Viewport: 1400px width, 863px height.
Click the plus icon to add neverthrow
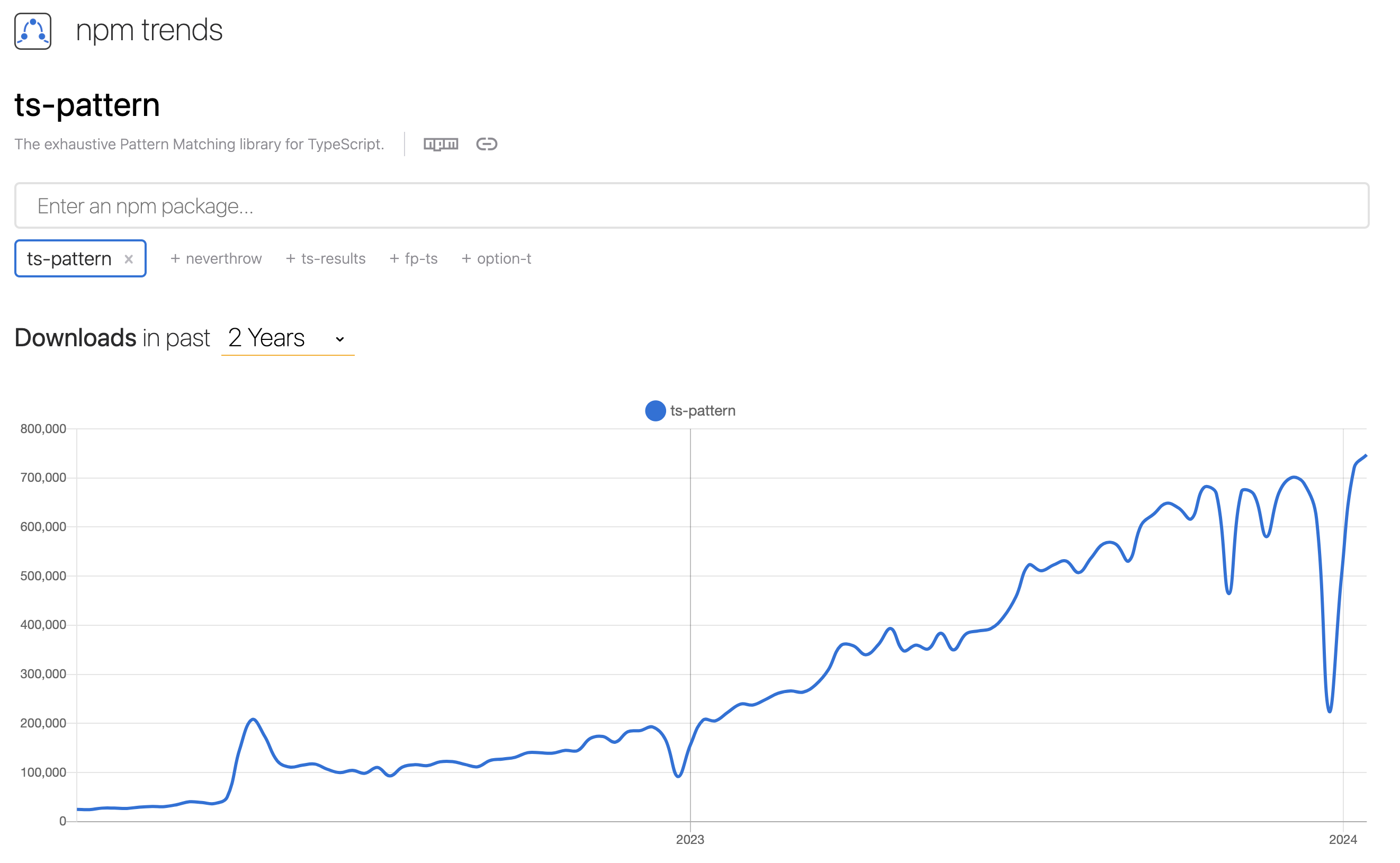(174, 258)
